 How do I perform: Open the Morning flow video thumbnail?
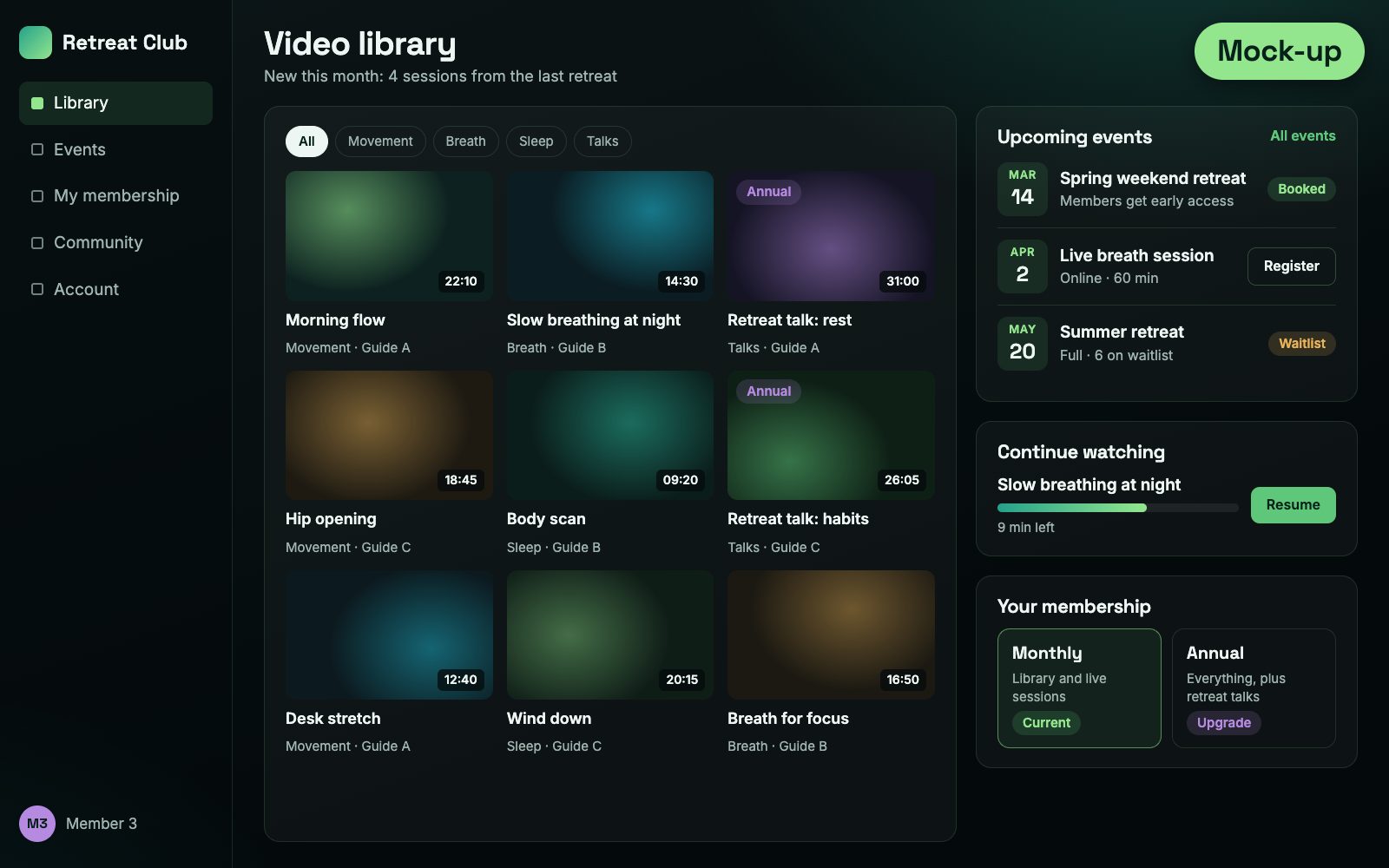click(x=389, y=236)
